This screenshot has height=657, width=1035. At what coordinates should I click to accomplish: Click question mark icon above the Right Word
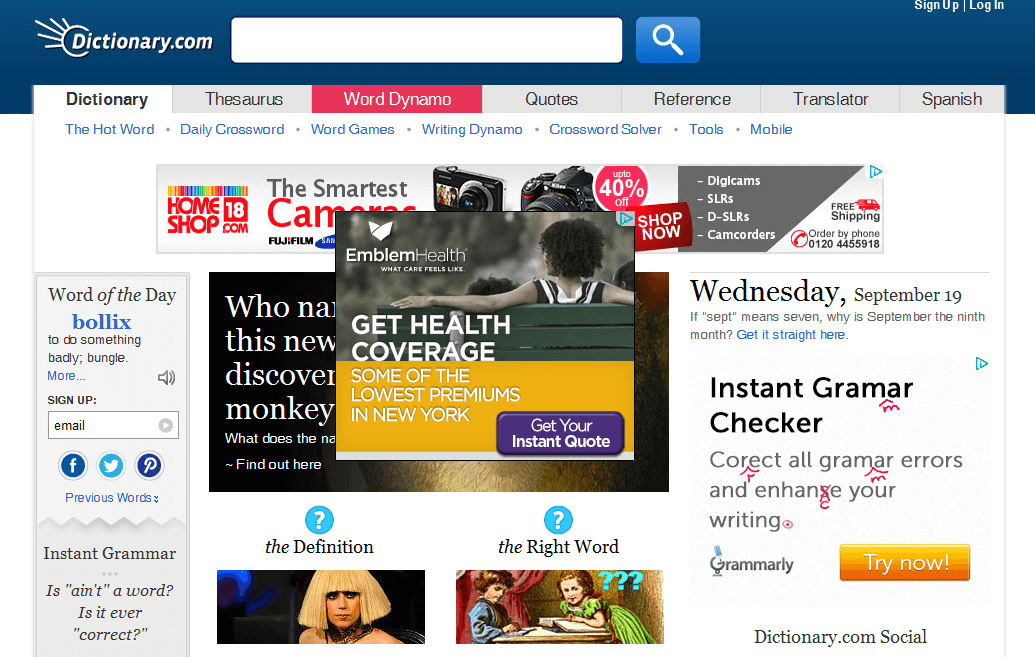(558, 520)
